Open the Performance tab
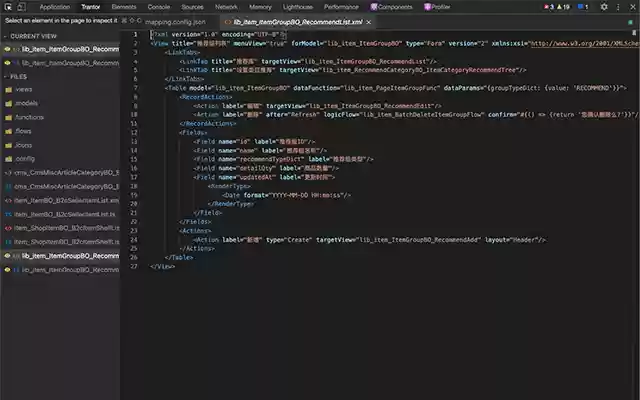640x400 pixels. 341,7
